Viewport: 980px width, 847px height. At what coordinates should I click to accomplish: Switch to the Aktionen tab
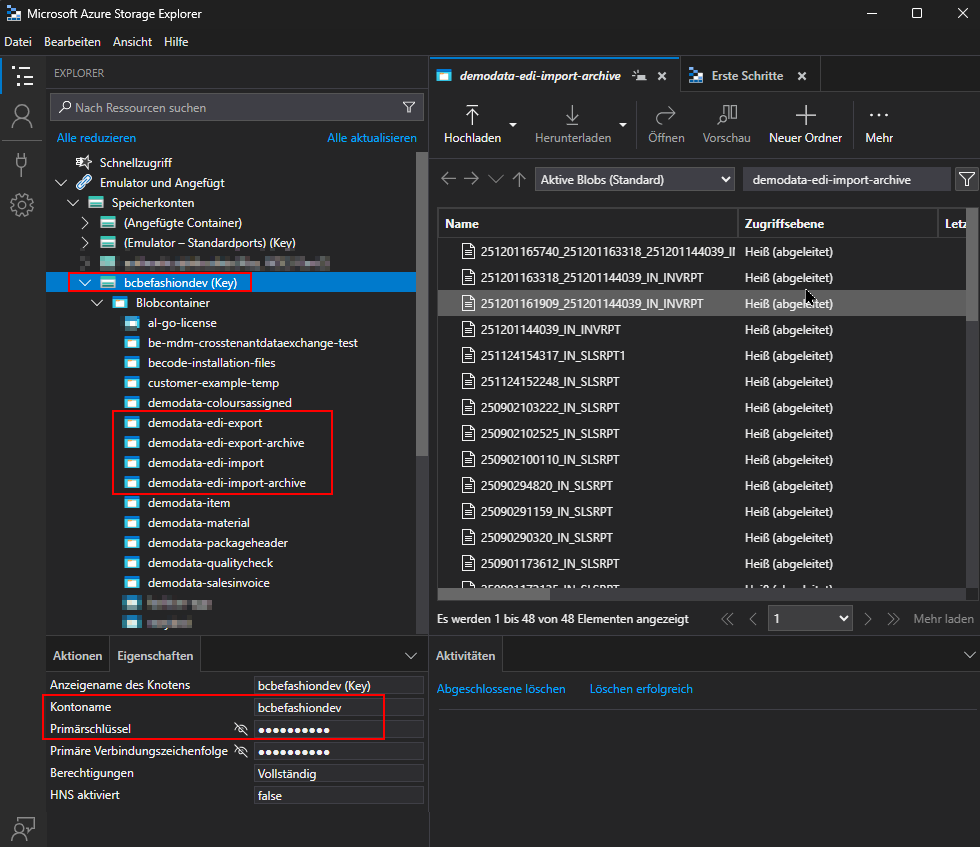(78, 656)
